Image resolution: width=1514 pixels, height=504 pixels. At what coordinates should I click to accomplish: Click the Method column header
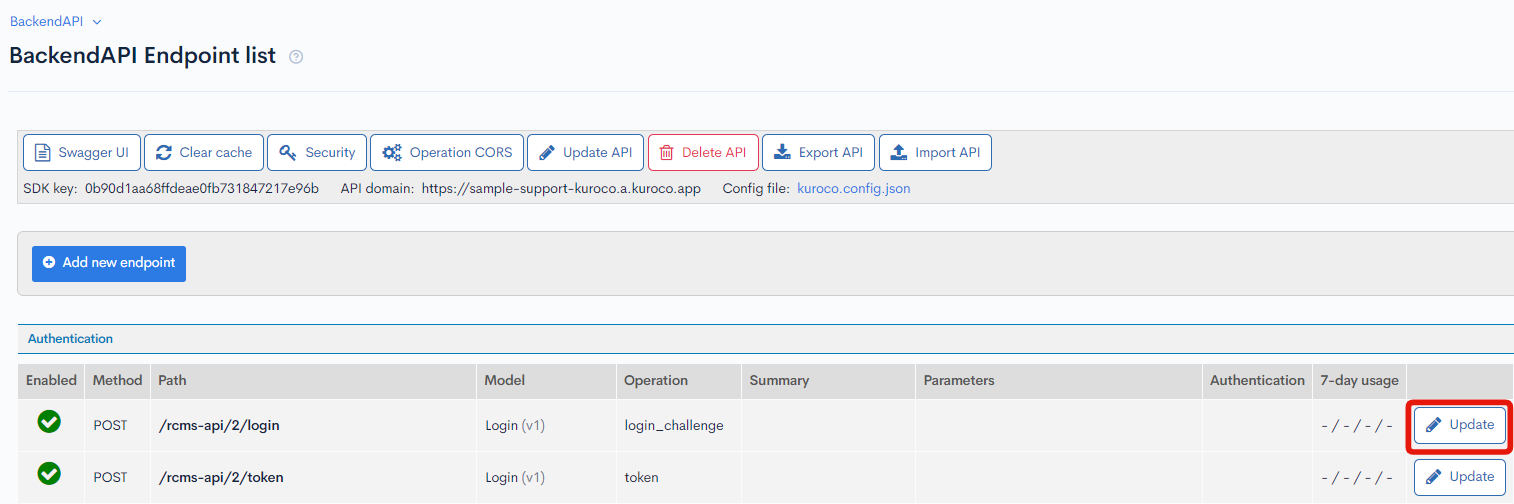118,380
